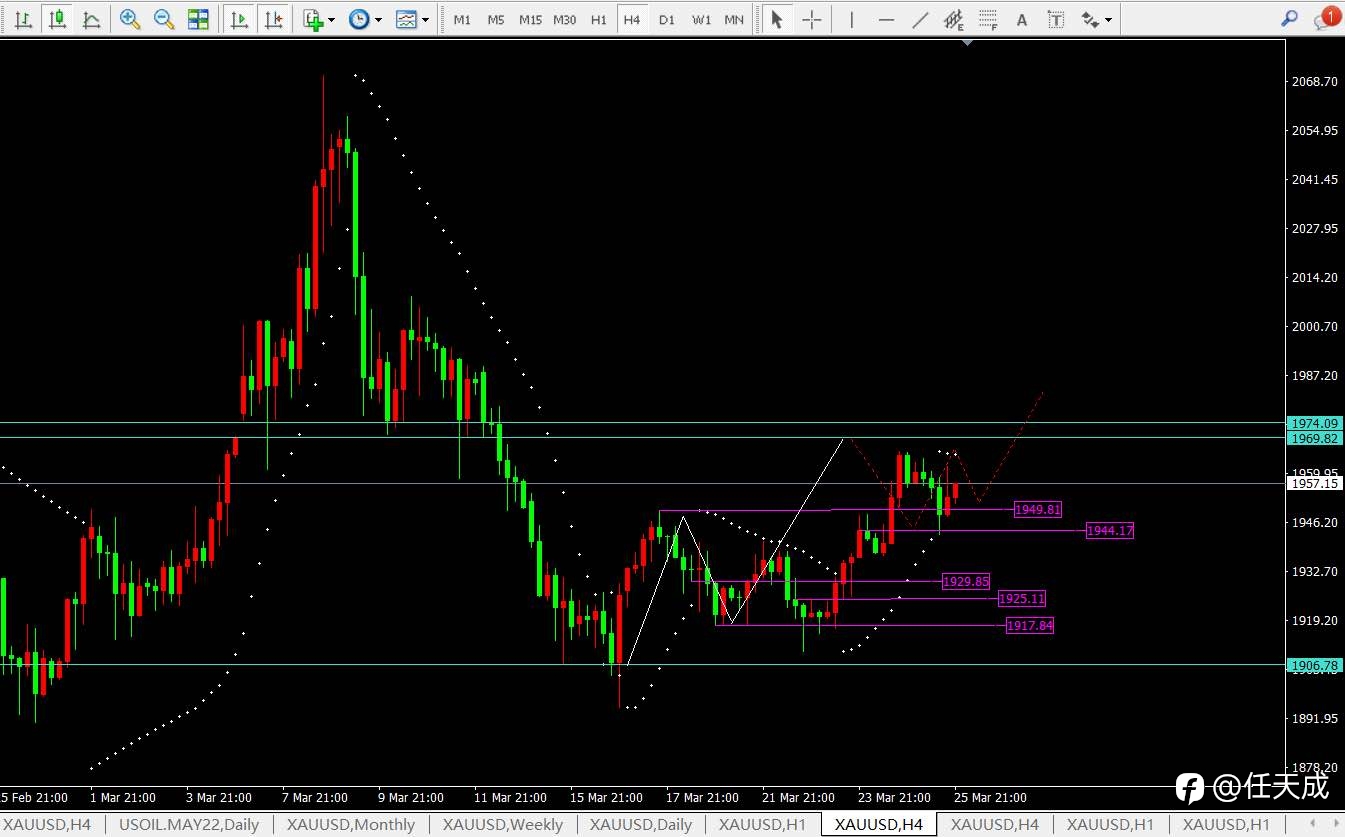Open the arrows objects tool

1089,19
